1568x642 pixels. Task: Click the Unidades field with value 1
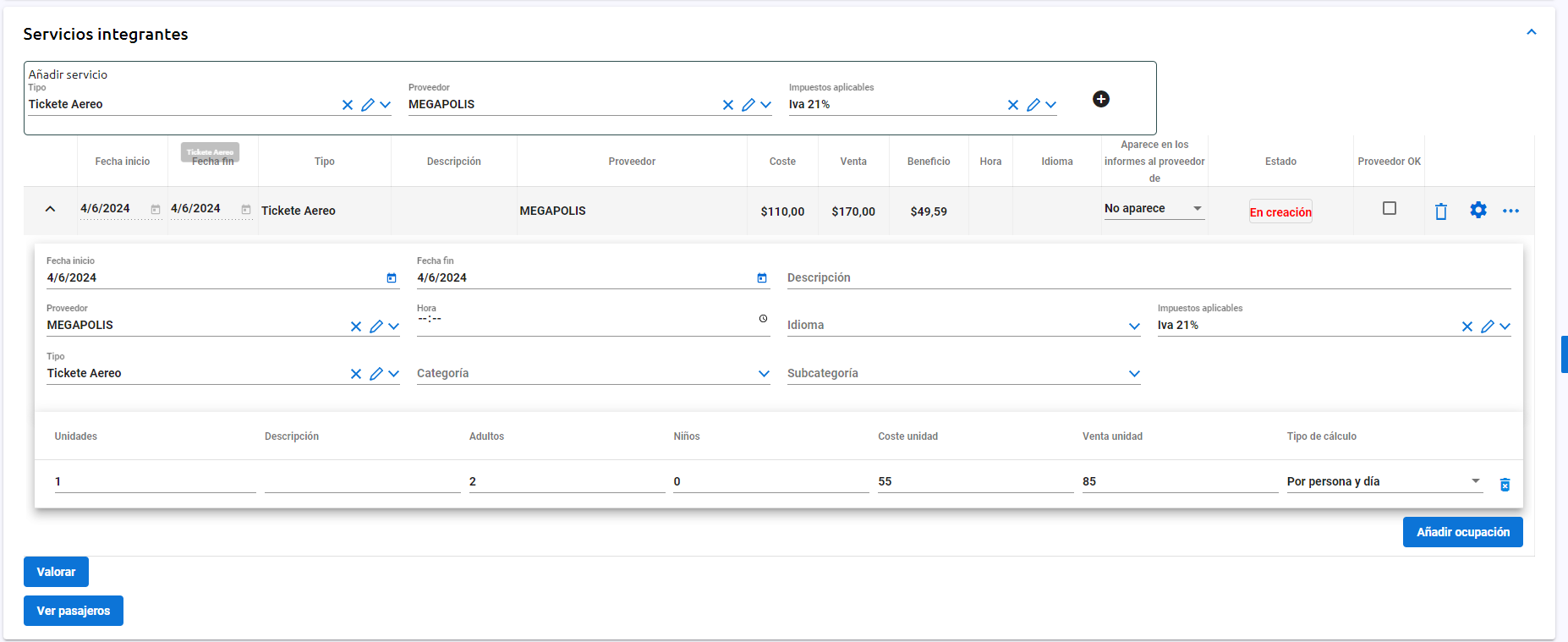pyautogui.click(x=155, y=481)
